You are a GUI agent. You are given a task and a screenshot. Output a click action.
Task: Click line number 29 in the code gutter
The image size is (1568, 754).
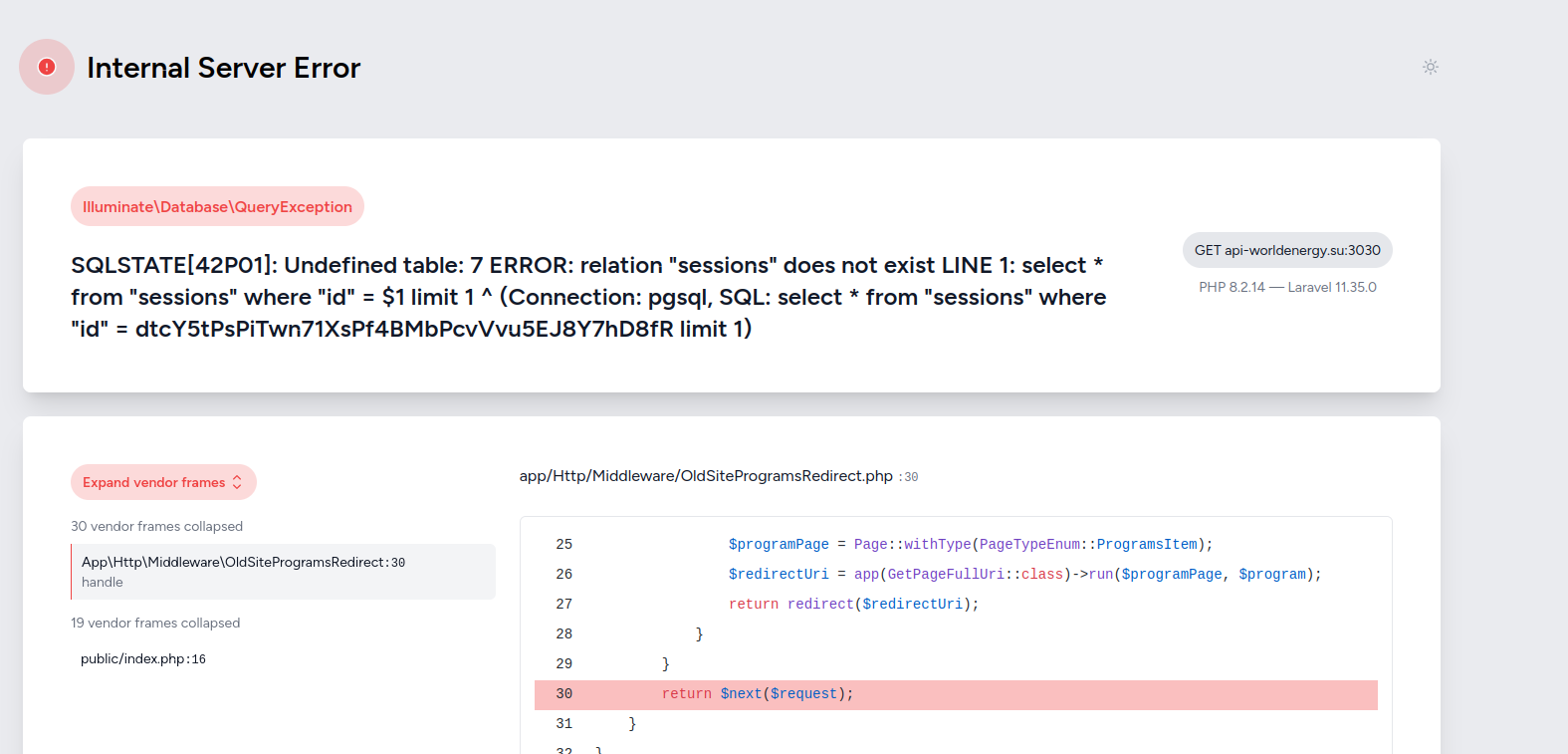click(x=564, y=663)
